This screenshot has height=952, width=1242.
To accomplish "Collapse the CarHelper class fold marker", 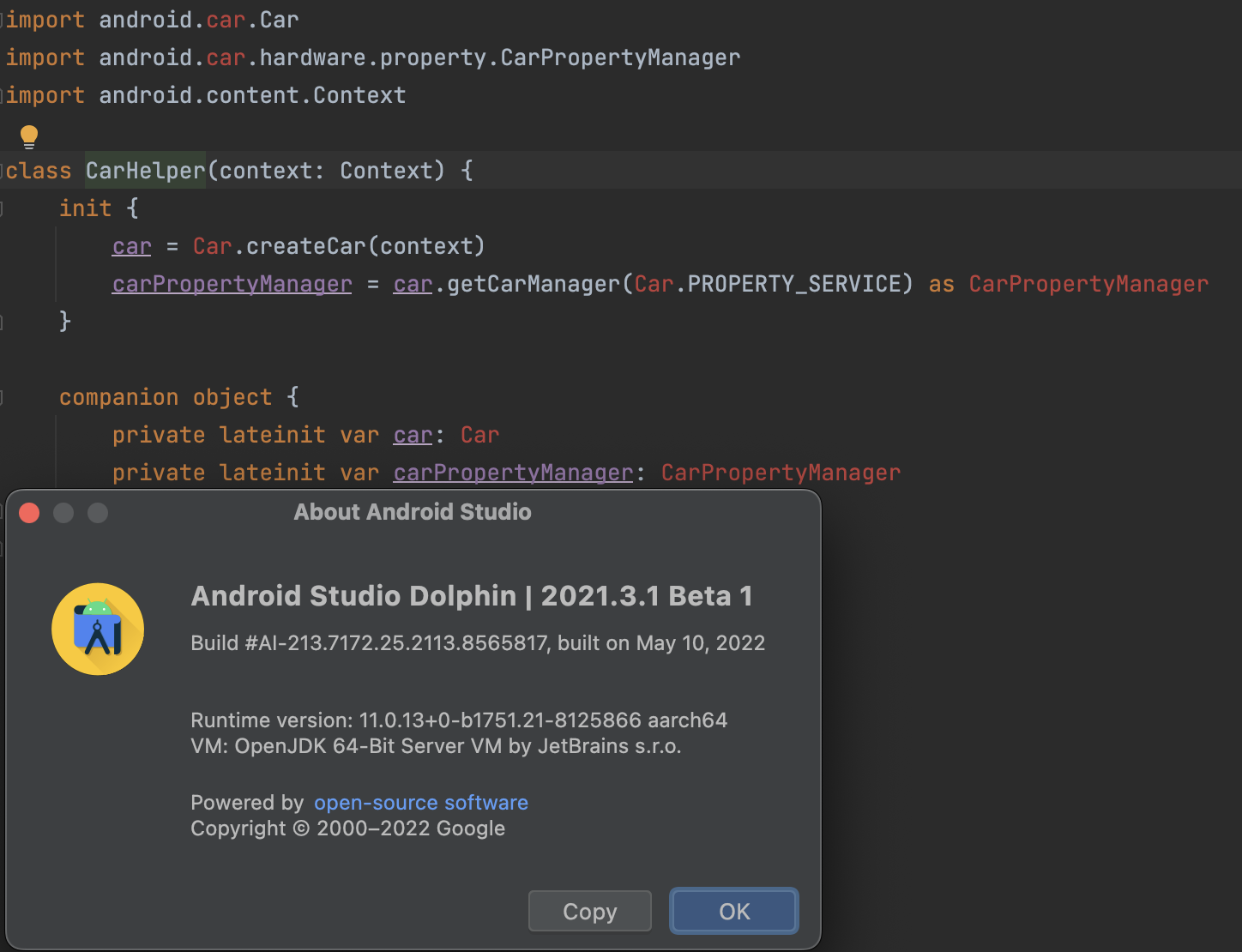I will (3, 171).
